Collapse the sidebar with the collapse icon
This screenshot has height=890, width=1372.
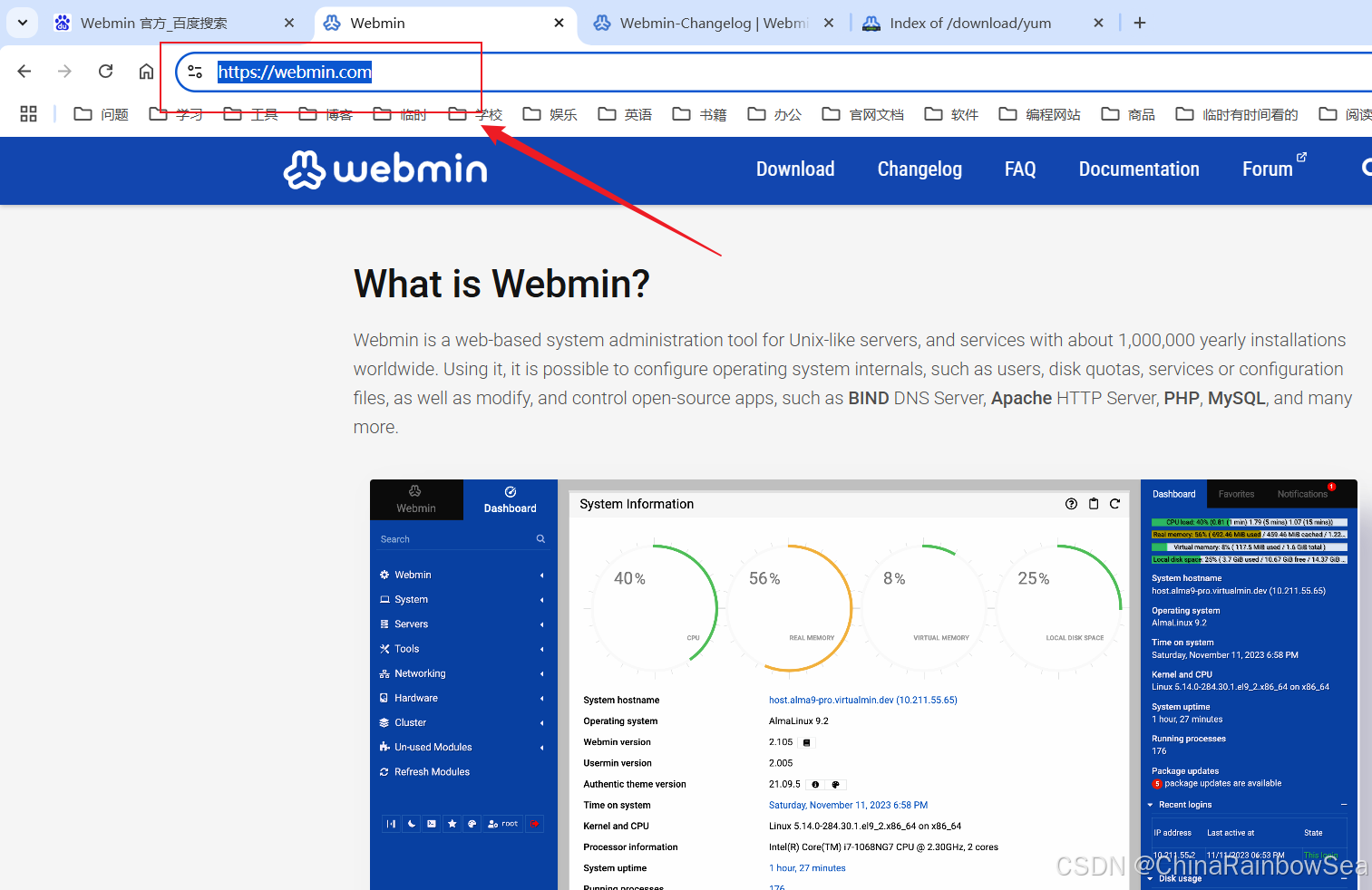click(391, 823)
